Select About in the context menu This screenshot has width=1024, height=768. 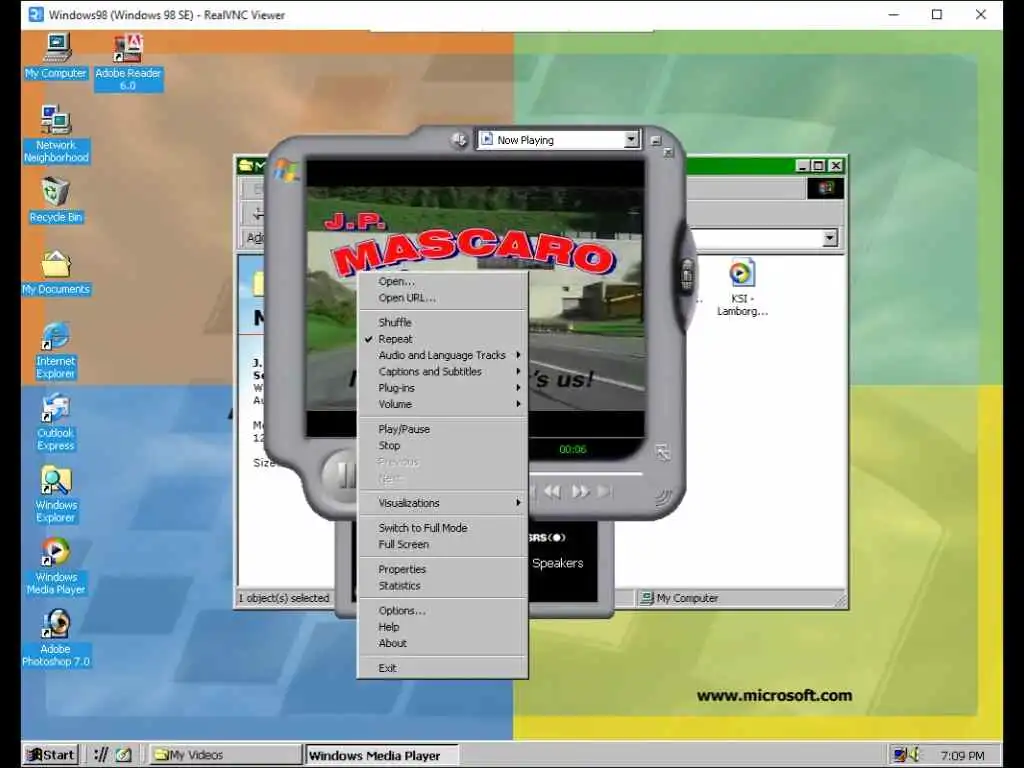click(x=443, y=643)
